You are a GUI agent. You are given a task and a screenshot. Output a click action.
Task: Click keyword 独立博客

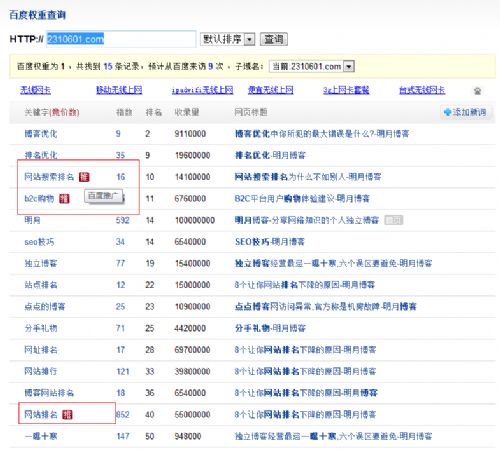pos(41,263)
